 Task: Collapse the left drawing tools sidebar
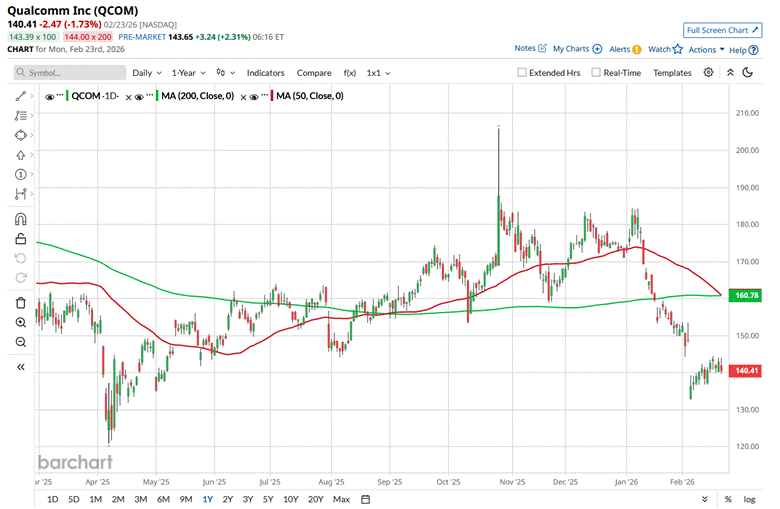20,367
